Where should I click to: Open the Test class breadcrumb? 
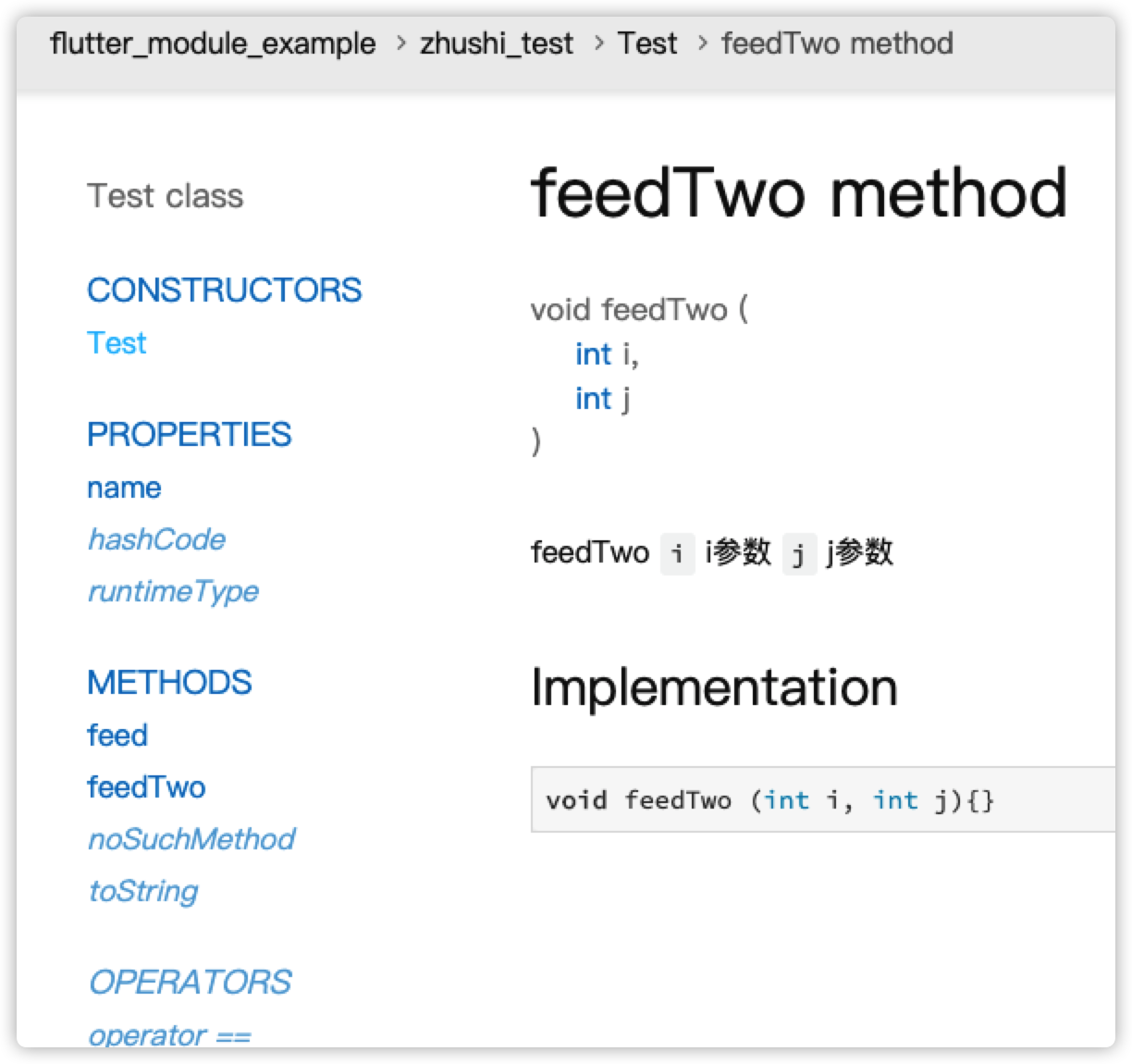pos(647,43)
